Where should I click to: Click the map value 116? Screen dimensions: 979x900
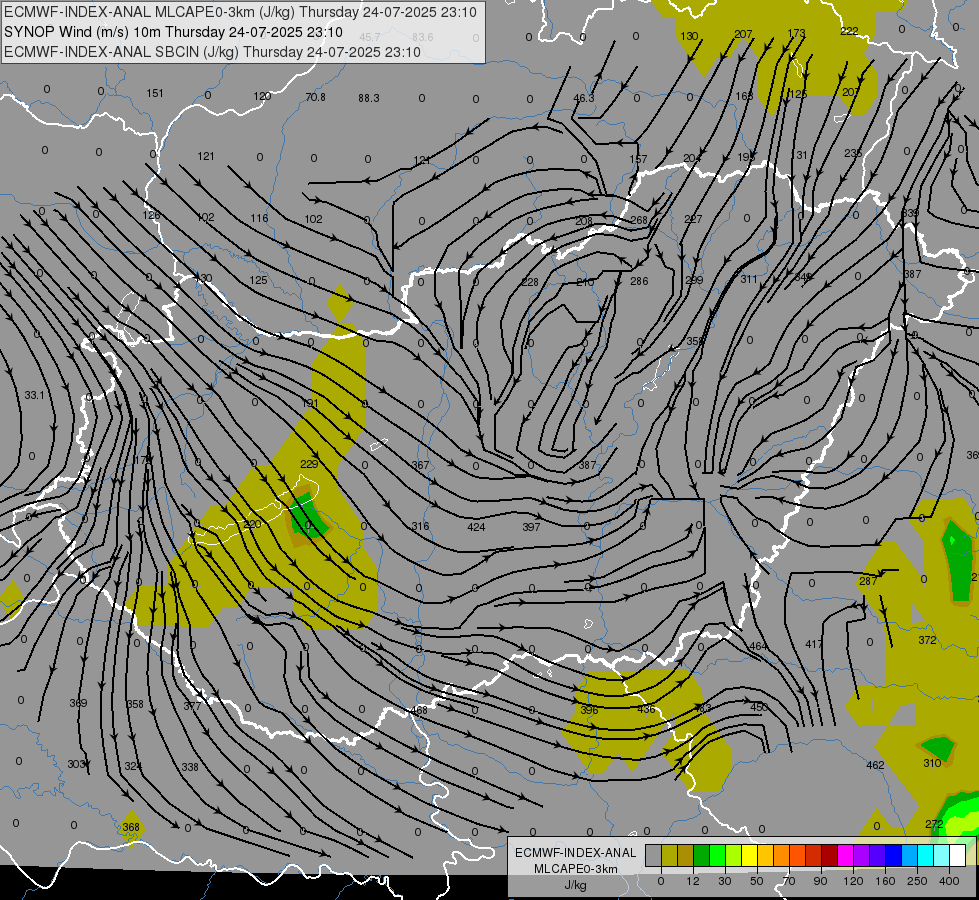(259, 219)
